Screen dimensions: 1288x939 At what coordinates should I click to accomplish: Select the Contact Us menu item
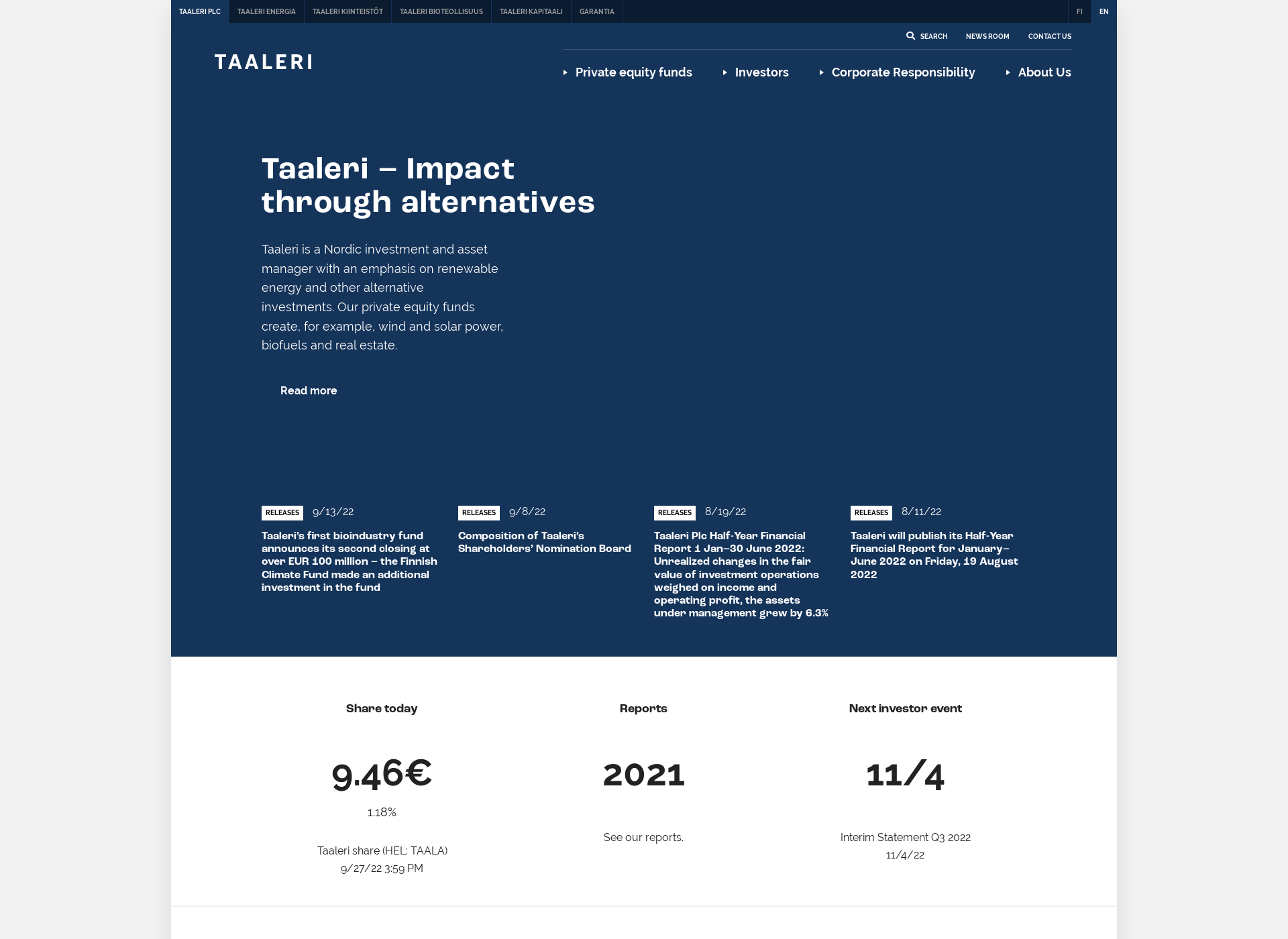1049,36
